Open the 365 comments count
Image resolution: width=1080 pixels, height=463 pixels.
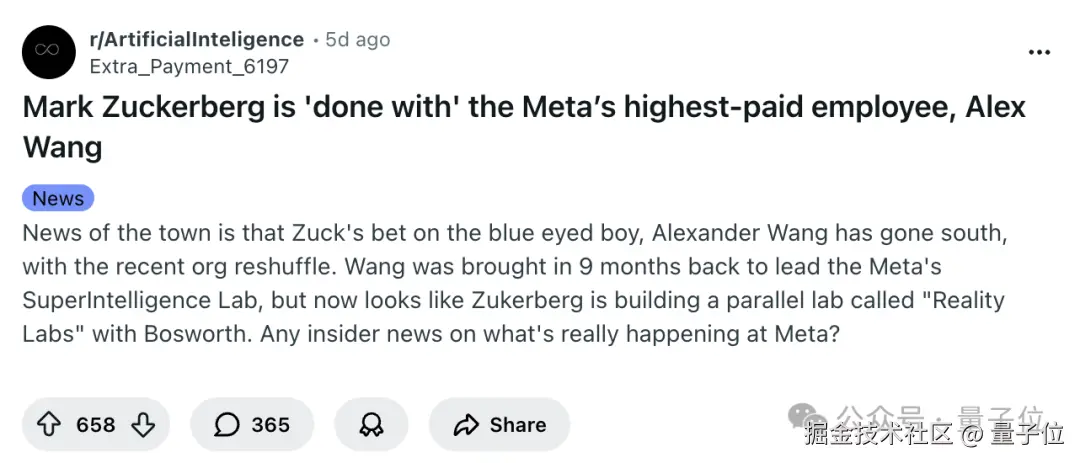(x=270, y=425)
